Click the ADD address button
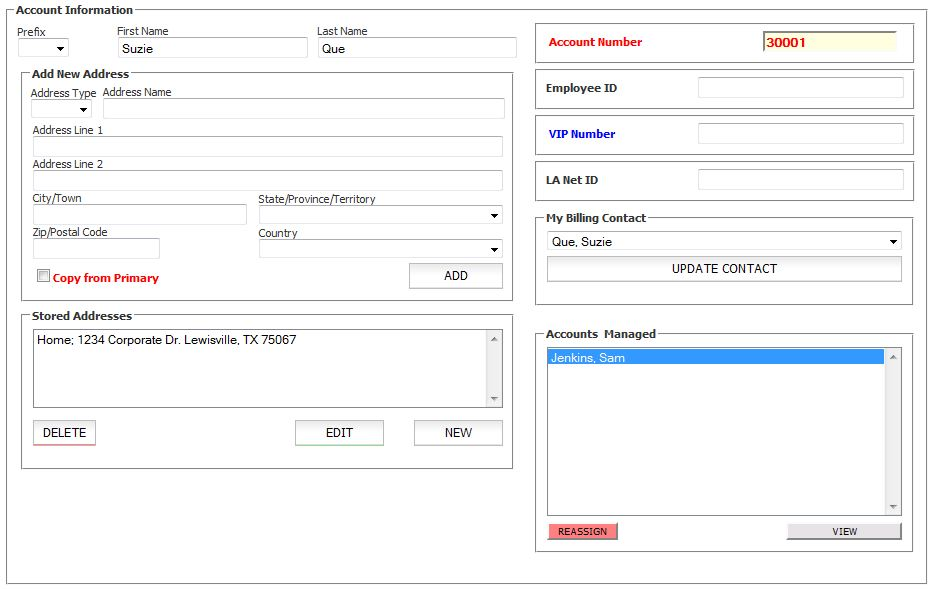 coord(455,276)
